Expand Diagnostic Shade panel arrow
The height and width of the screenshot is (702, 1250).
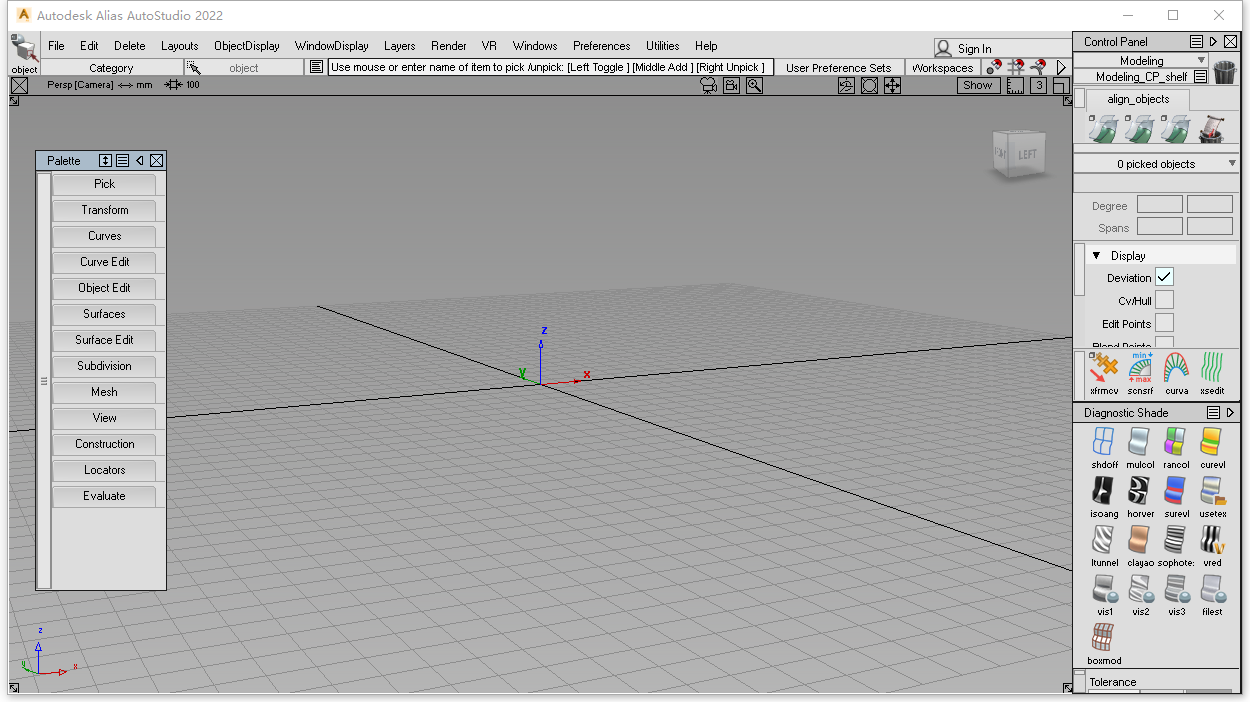1230,413
